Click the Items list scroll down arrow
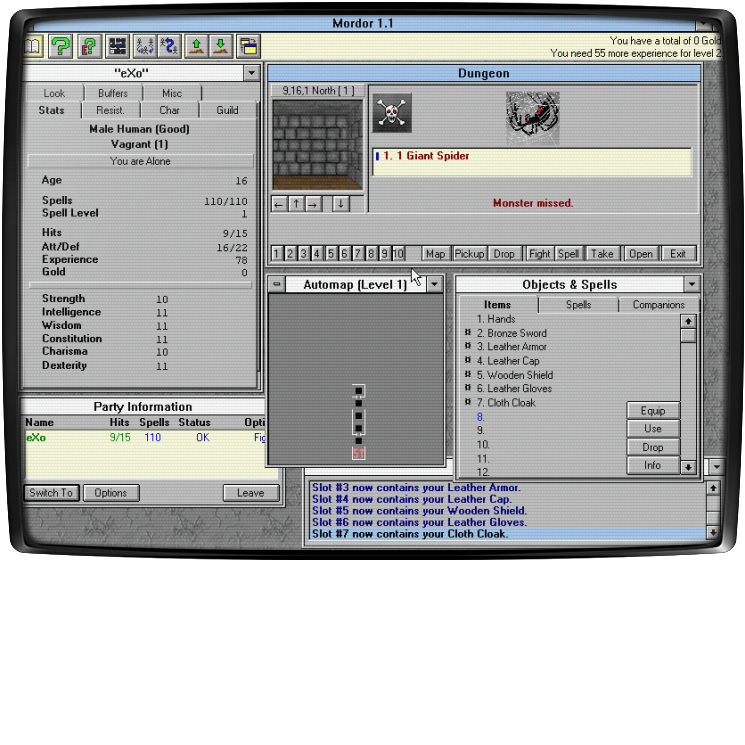 [688, 468]
